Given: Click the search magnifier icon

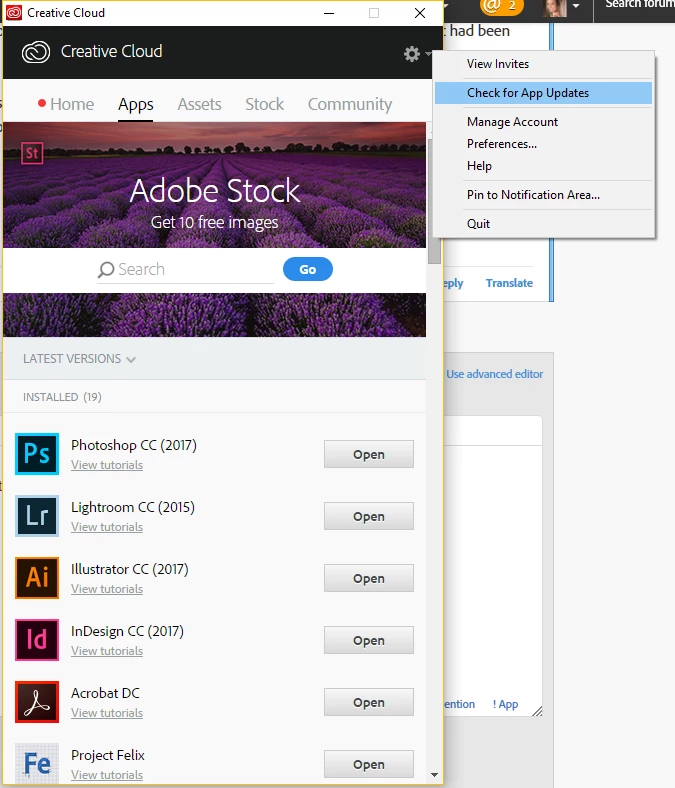Looking at the screenshot, I should point(106,270).
